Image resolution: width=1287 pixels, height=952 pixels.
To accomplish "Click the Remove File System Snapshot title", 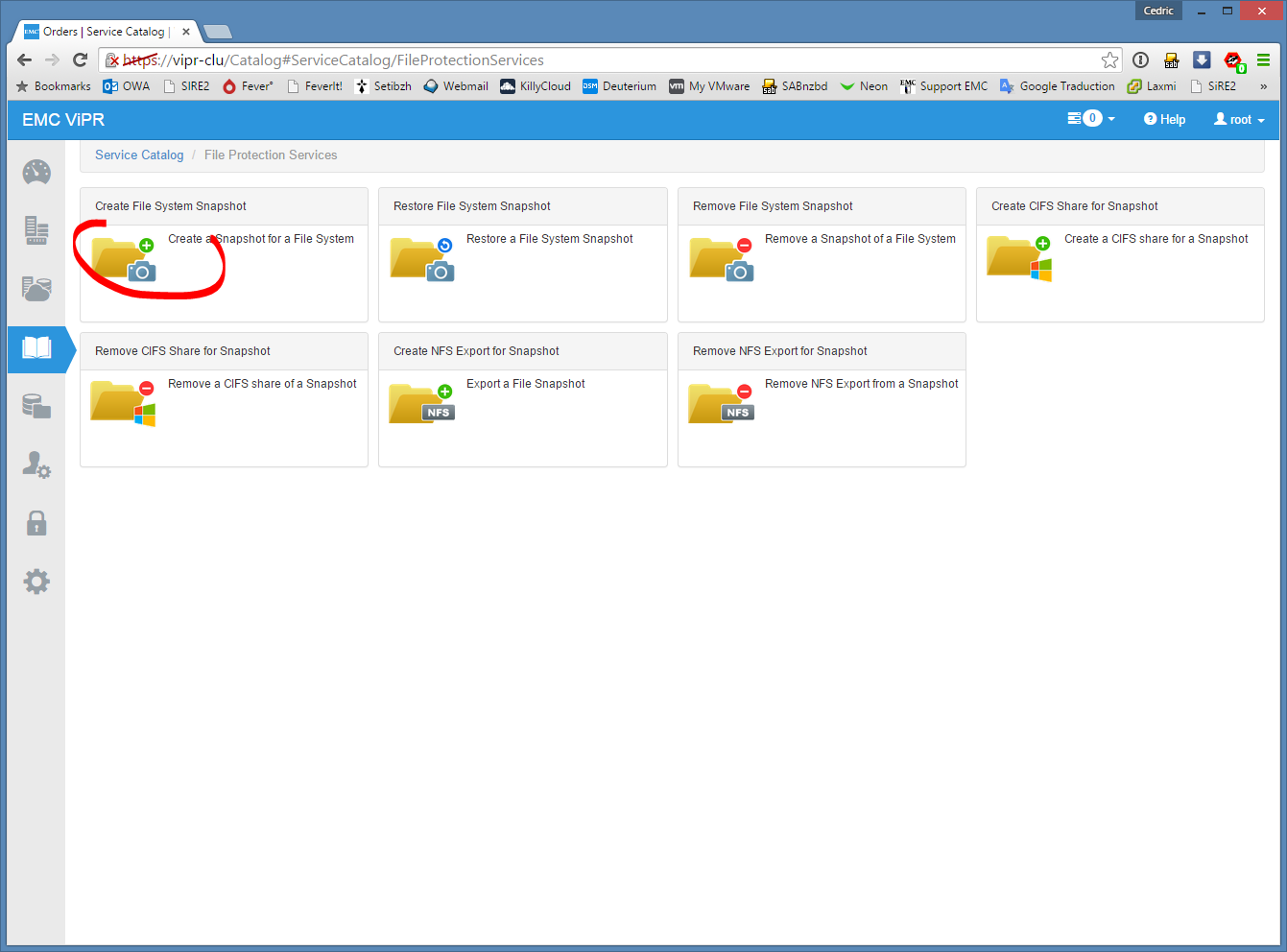I will point(773,206).
